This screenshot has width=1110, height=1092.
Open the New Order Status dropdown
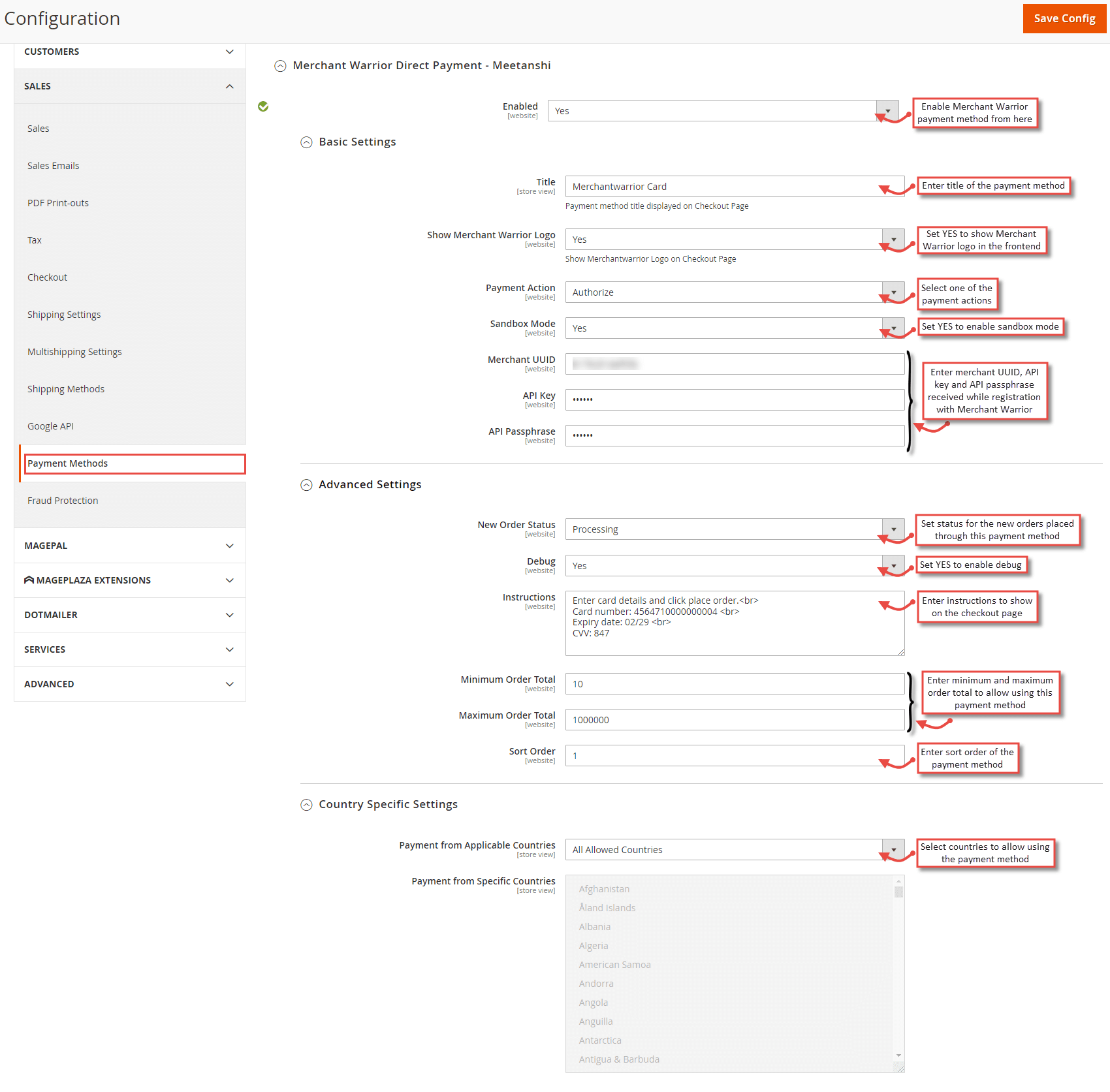(x=893, y=529)
